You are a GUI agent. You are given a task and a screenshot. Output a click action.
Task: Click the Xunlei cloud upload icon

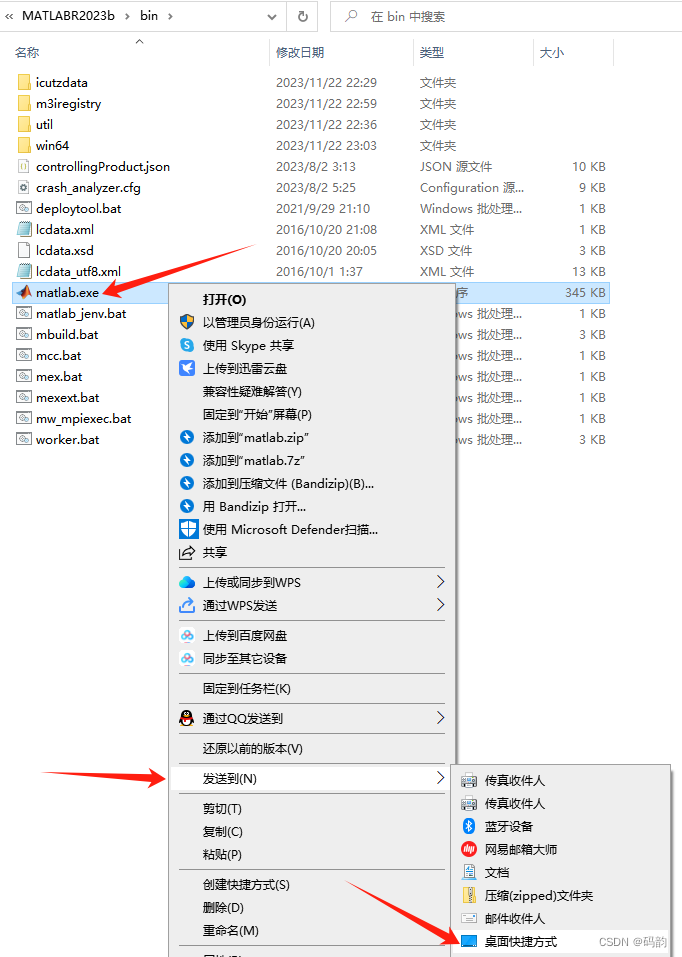(x=187, y=368)
